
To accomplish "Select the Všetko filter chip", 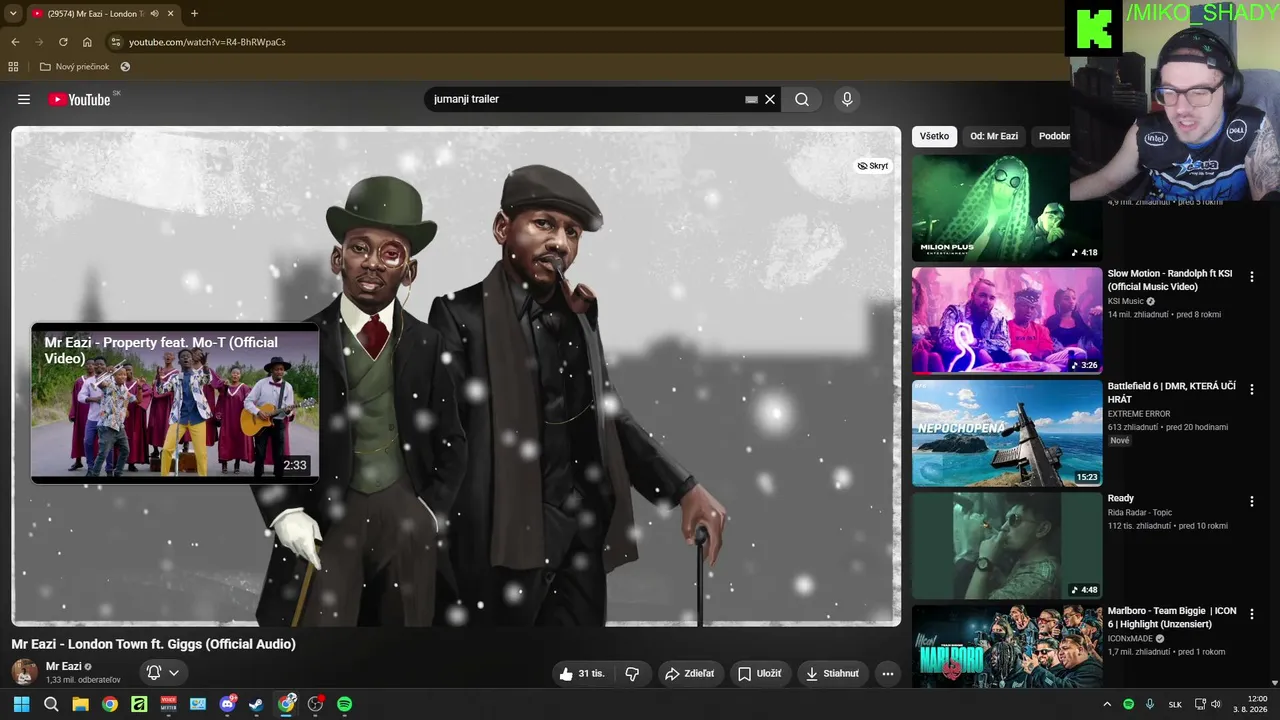I will pos(934,136).
